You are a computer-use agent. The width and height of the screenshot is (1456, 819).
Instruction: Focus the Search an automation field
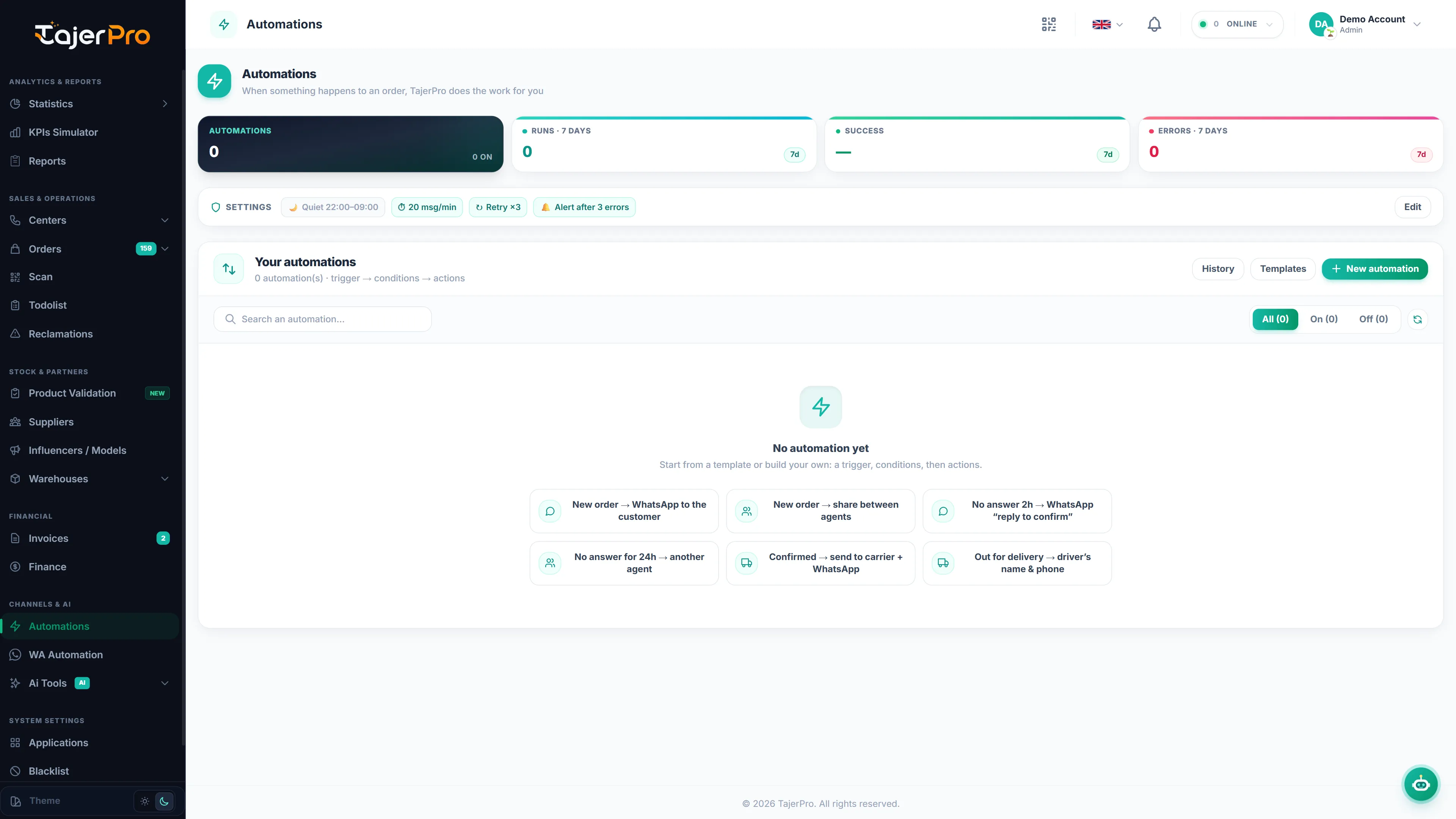point(323,319)
